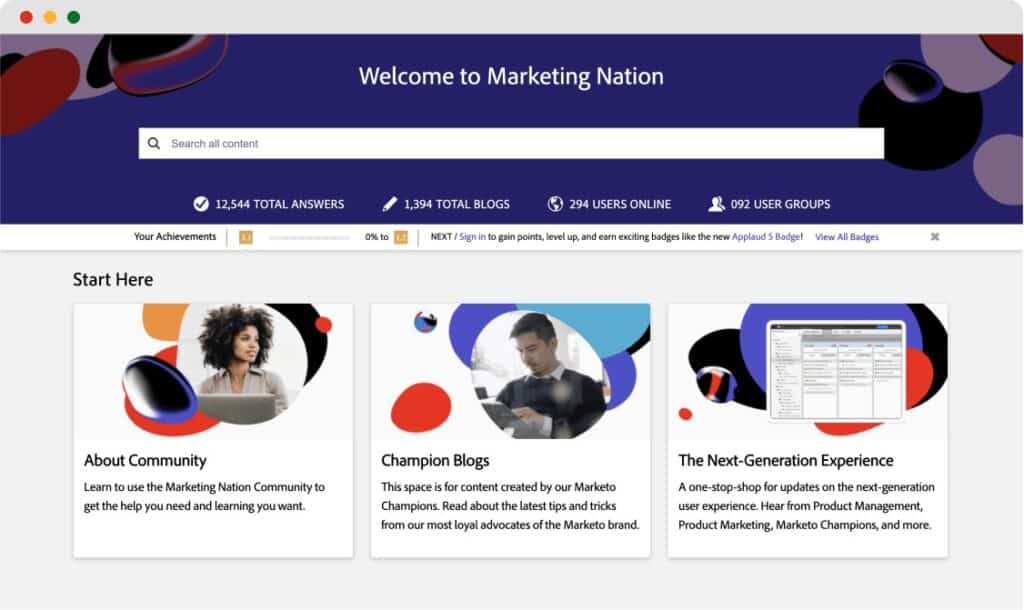The height and width of the screenshot is (610, 1024).
Task: Click the yellow macOS minimize button
Action: pos(50,17)
